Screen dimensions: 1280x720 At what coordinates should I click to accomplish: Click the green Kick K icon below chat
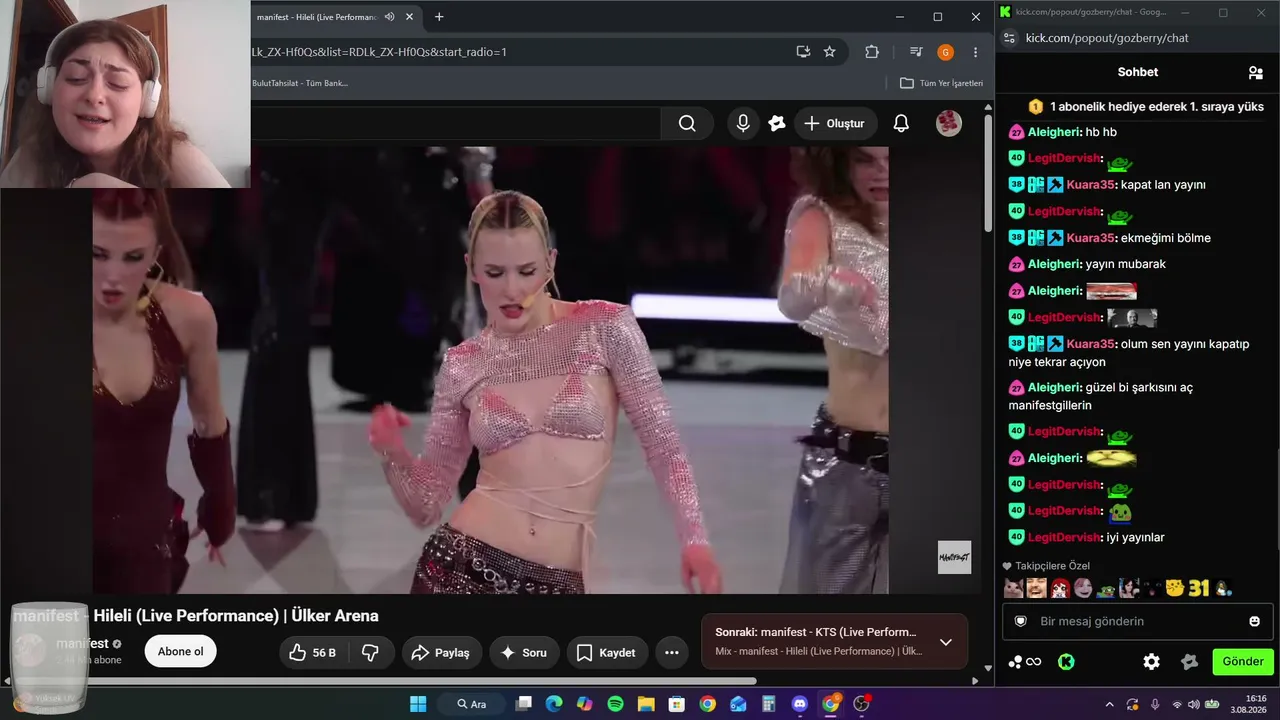pyautogui.click(x=1066, y=662)
